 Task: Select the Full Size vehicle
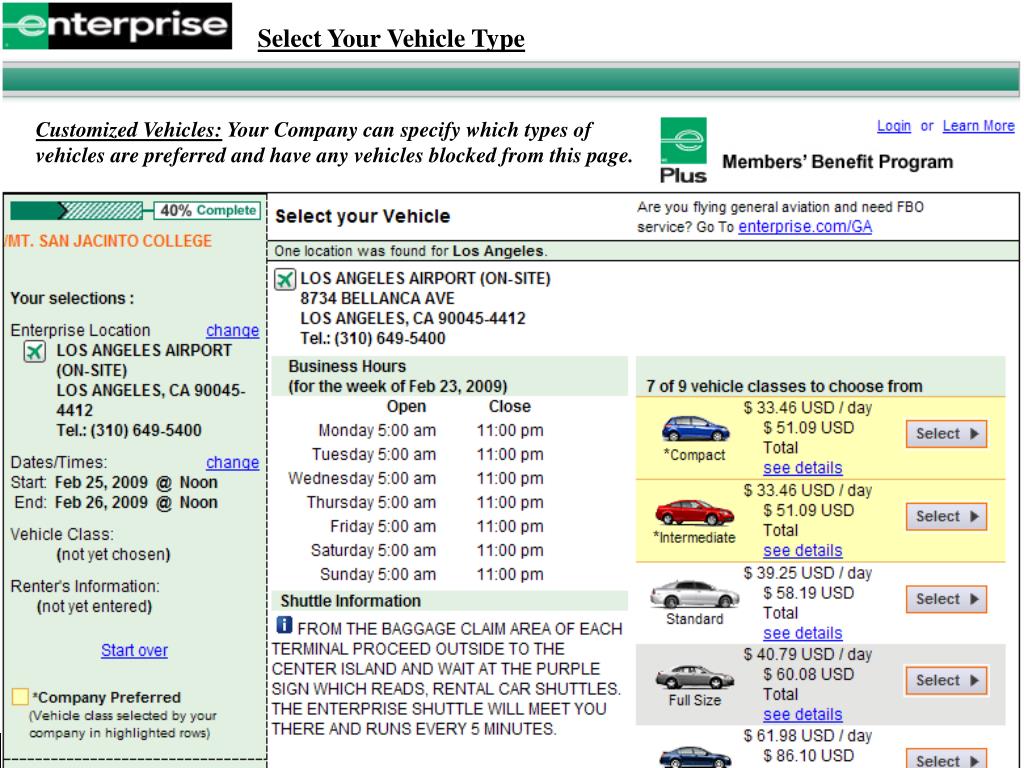(x=946, y=680)
